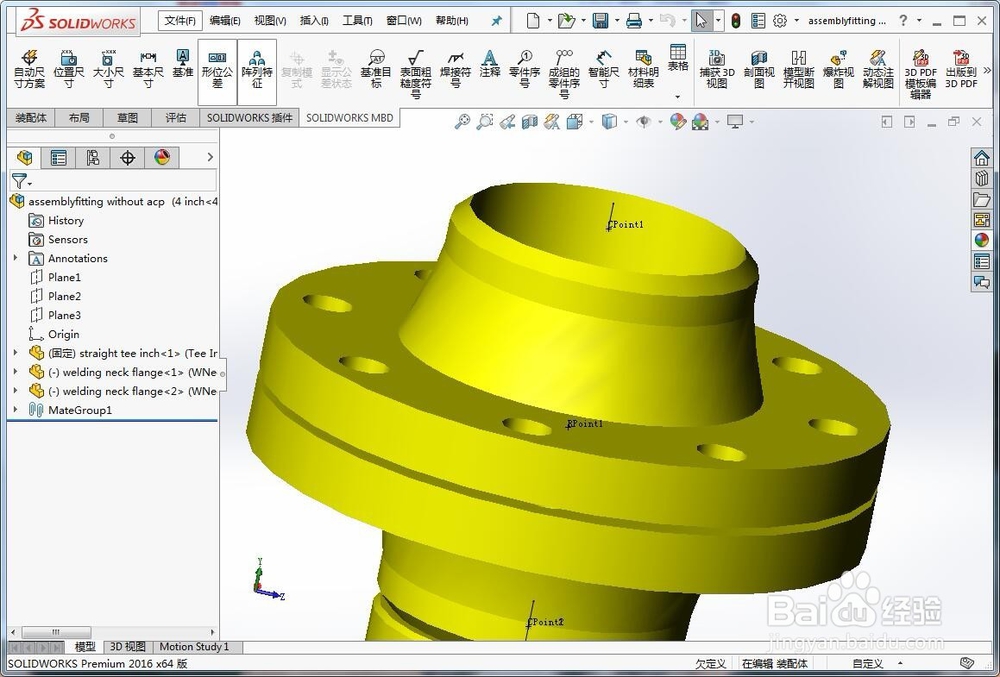Select PropertyManager tab icon
Image resolution: width=1000 pixels, height=677 pixels.
59,157
